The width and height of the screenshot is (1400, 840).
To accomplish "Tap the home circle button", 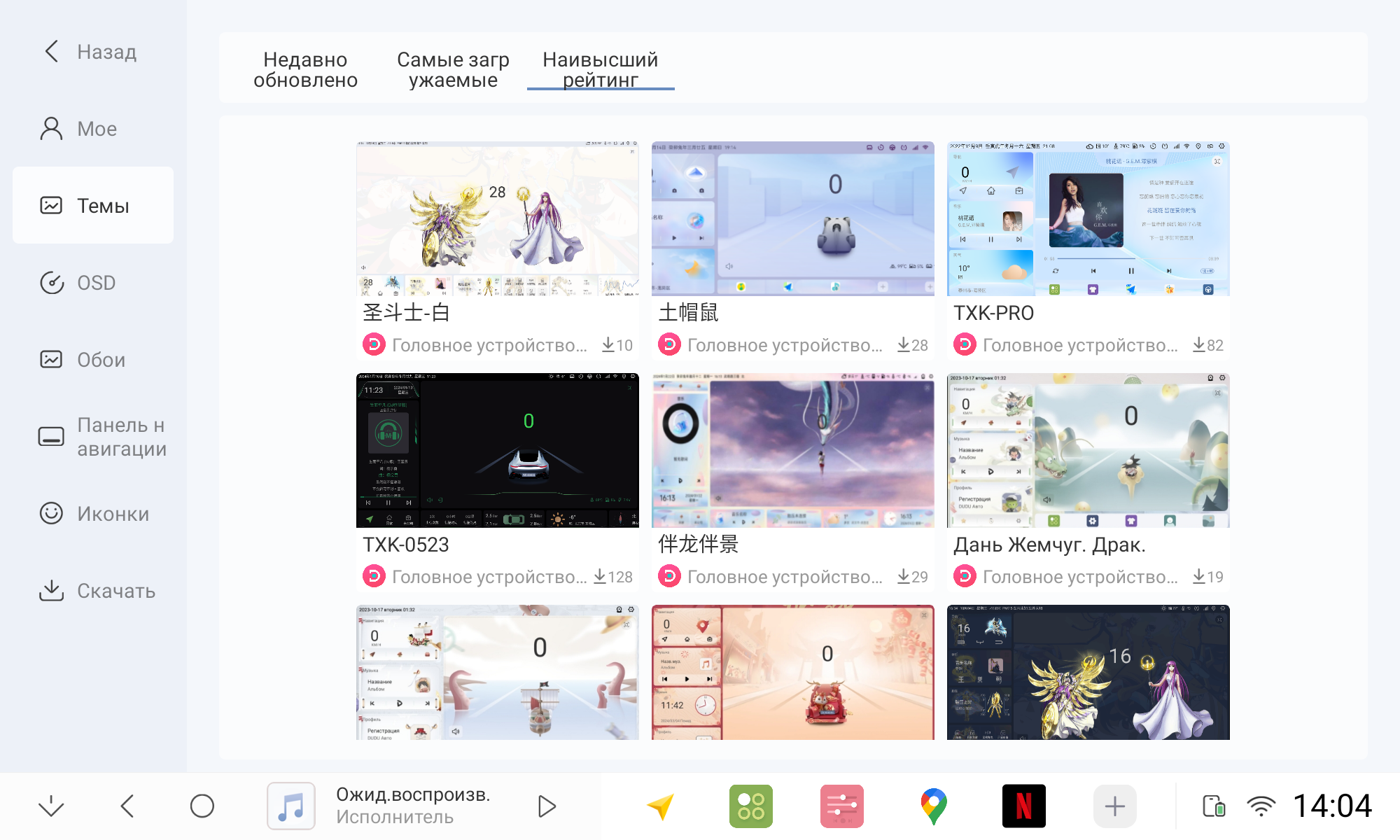I will [x=202, y=806].
